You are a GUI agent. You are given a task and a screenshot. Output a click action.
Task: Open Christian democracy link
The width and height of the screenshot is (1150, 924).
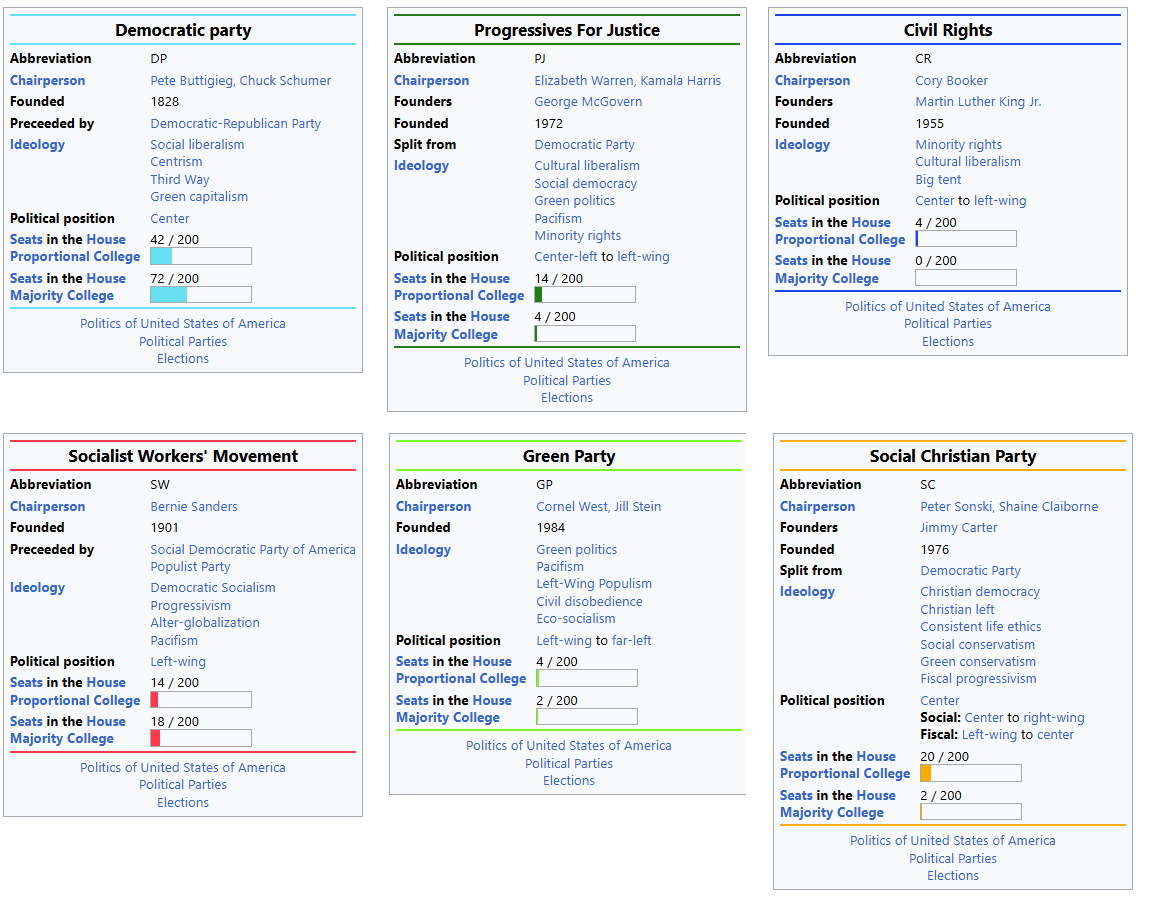[x=980, y=592]
